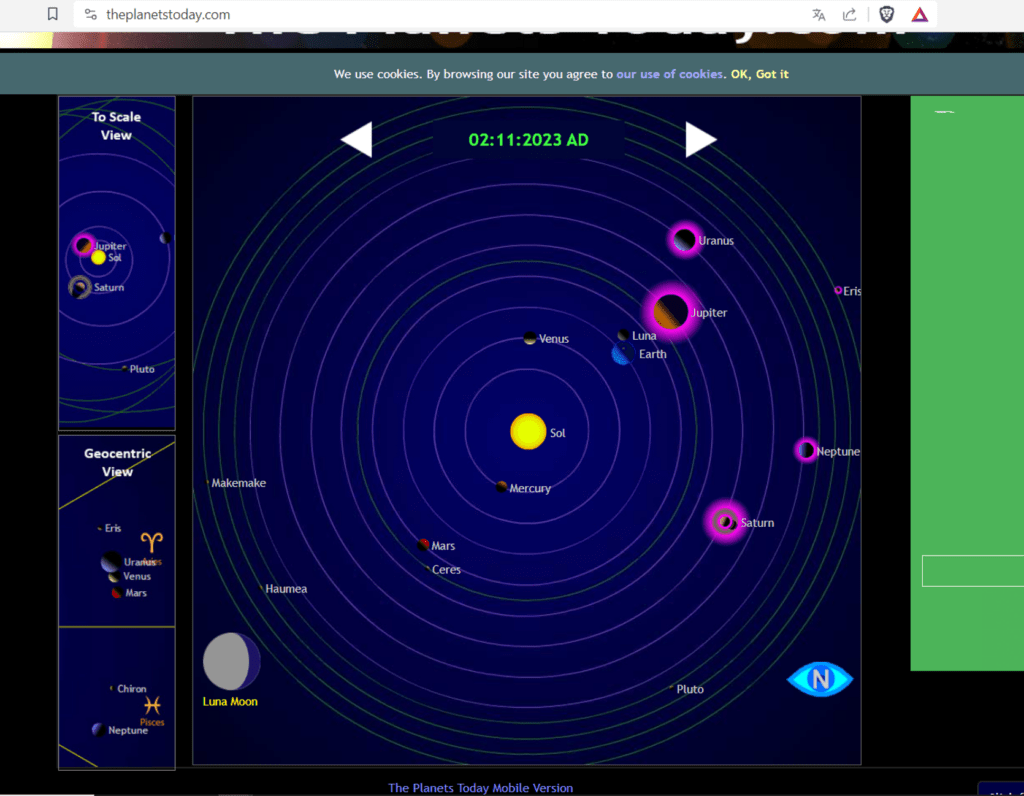Select the Venus planet icon
The image size is (1024, 796).
click(530, 338)
